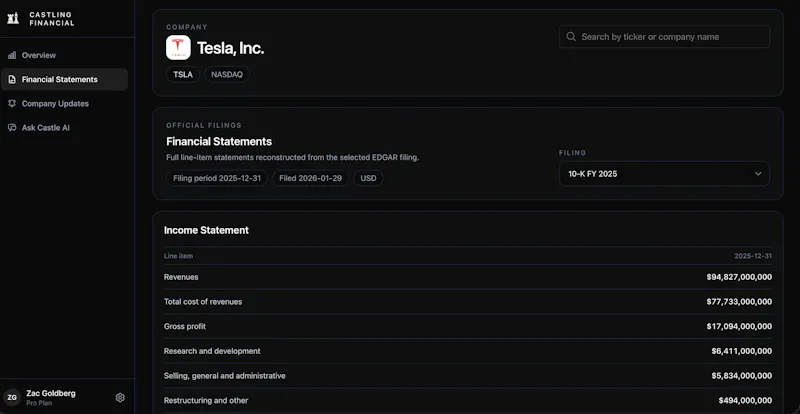Click the FILING label above the dropdown
The image size is (800, 414).
(572, 153)
